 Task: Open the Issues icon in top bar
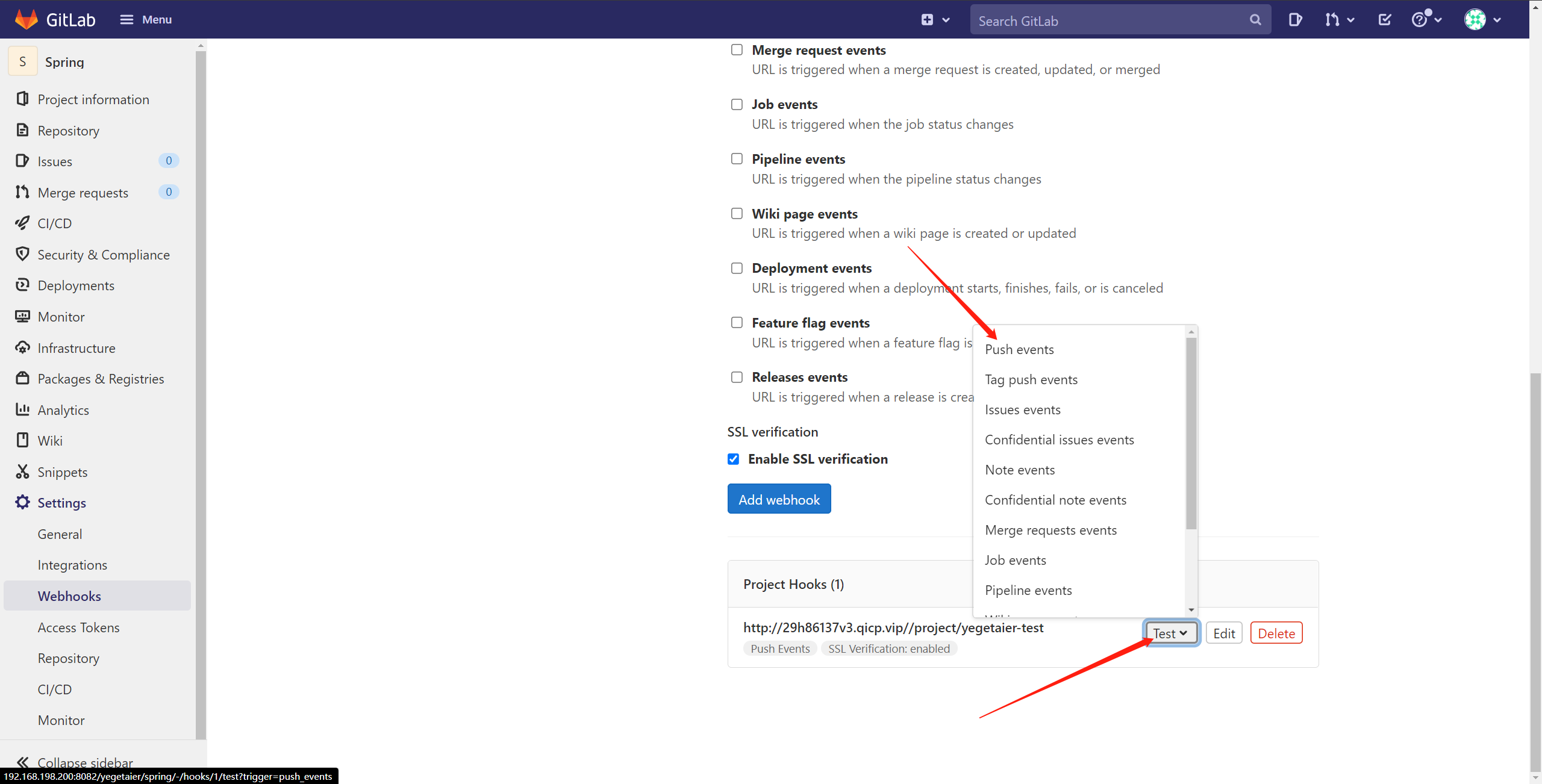1295,20
